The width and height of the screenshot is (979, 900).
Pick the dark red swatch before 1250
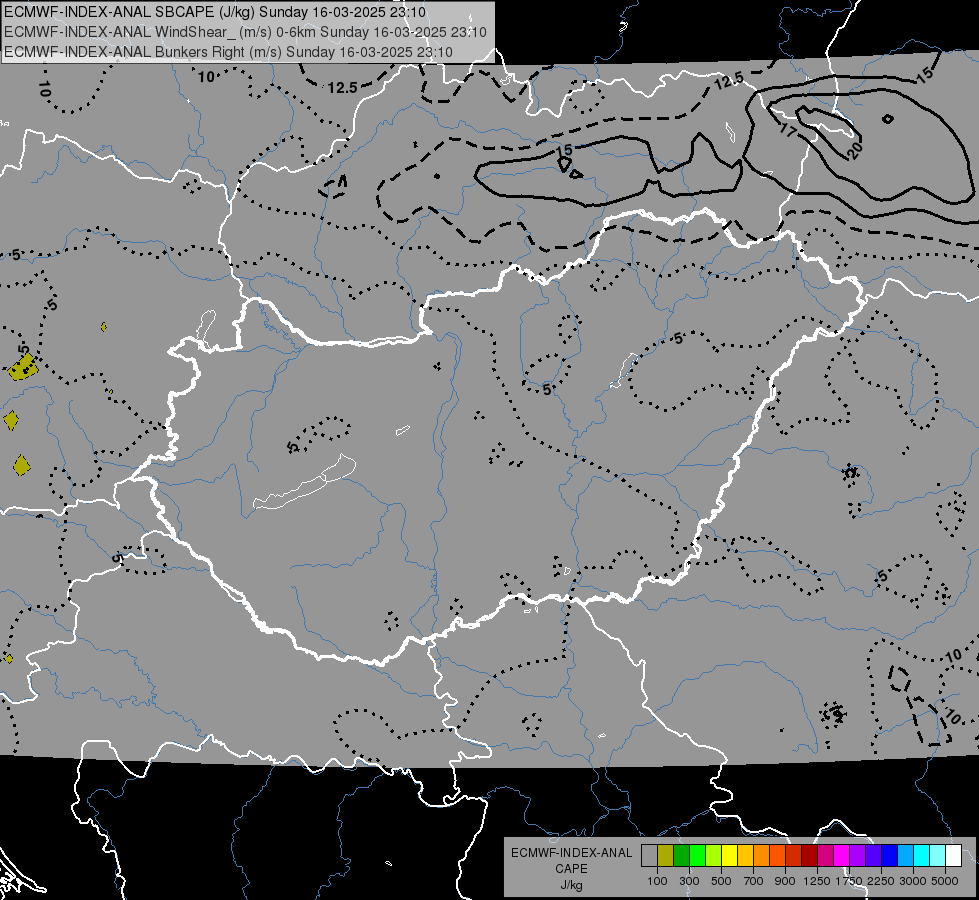coord(809,855)
